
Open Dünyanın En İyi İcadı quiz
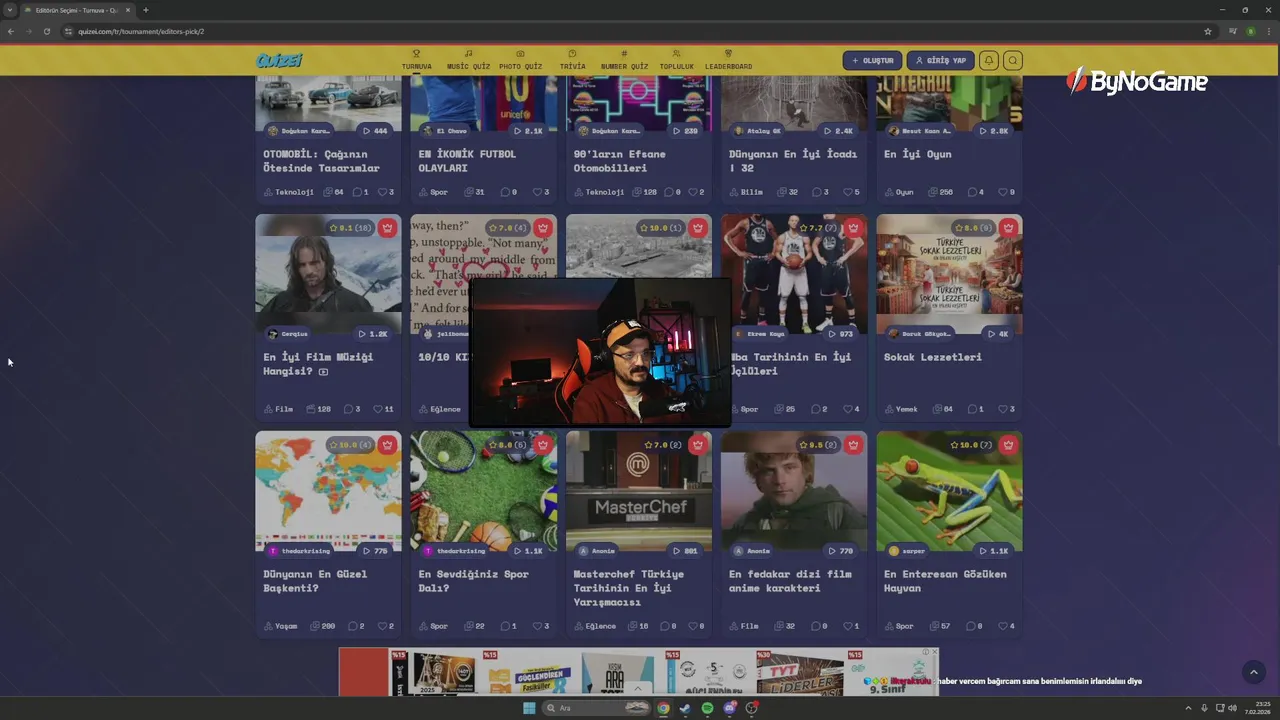(x=793, y=161)
